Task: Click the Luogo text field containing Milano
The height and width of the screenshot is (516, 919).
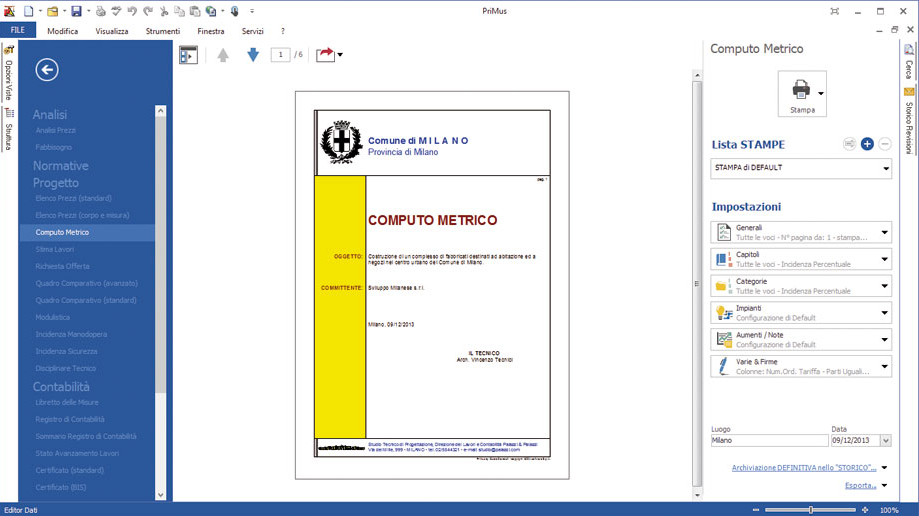Action: click(x=768, y=440)
